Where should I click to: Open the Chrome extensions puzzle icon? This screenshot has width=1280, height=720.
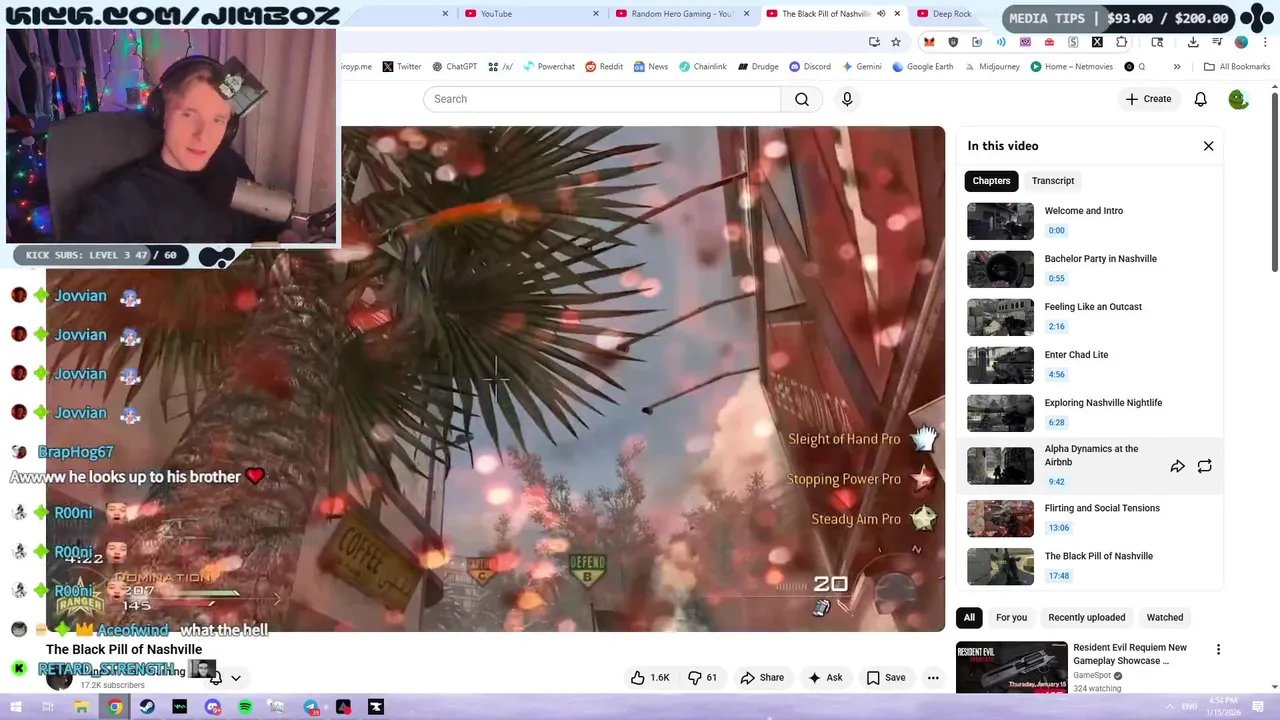1121,42
